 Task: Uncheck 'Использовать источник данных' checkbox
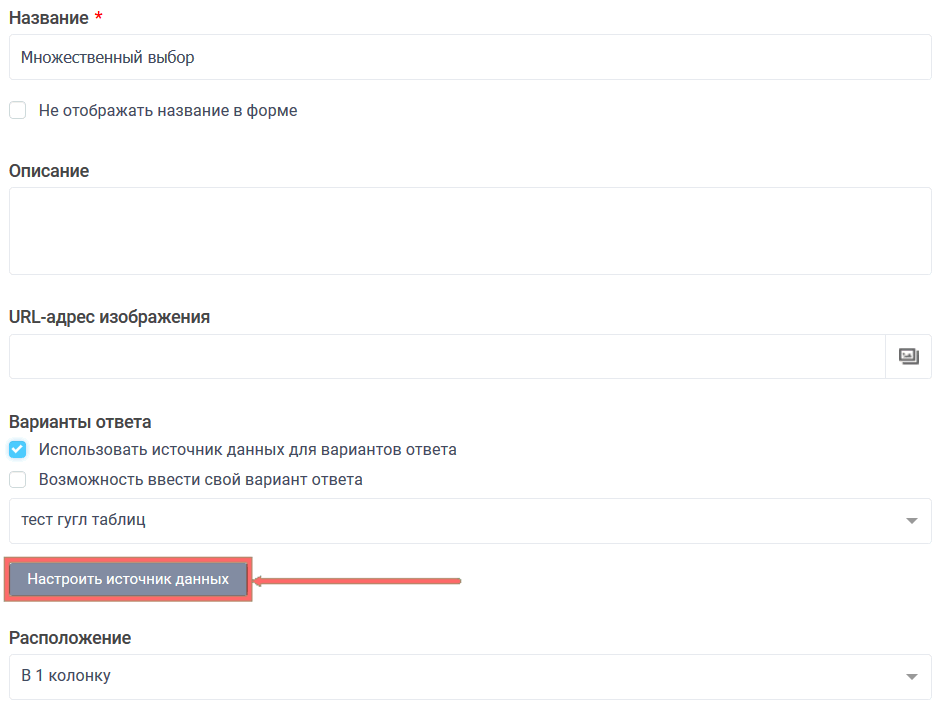pyautogui.click(x=18, y=450)
